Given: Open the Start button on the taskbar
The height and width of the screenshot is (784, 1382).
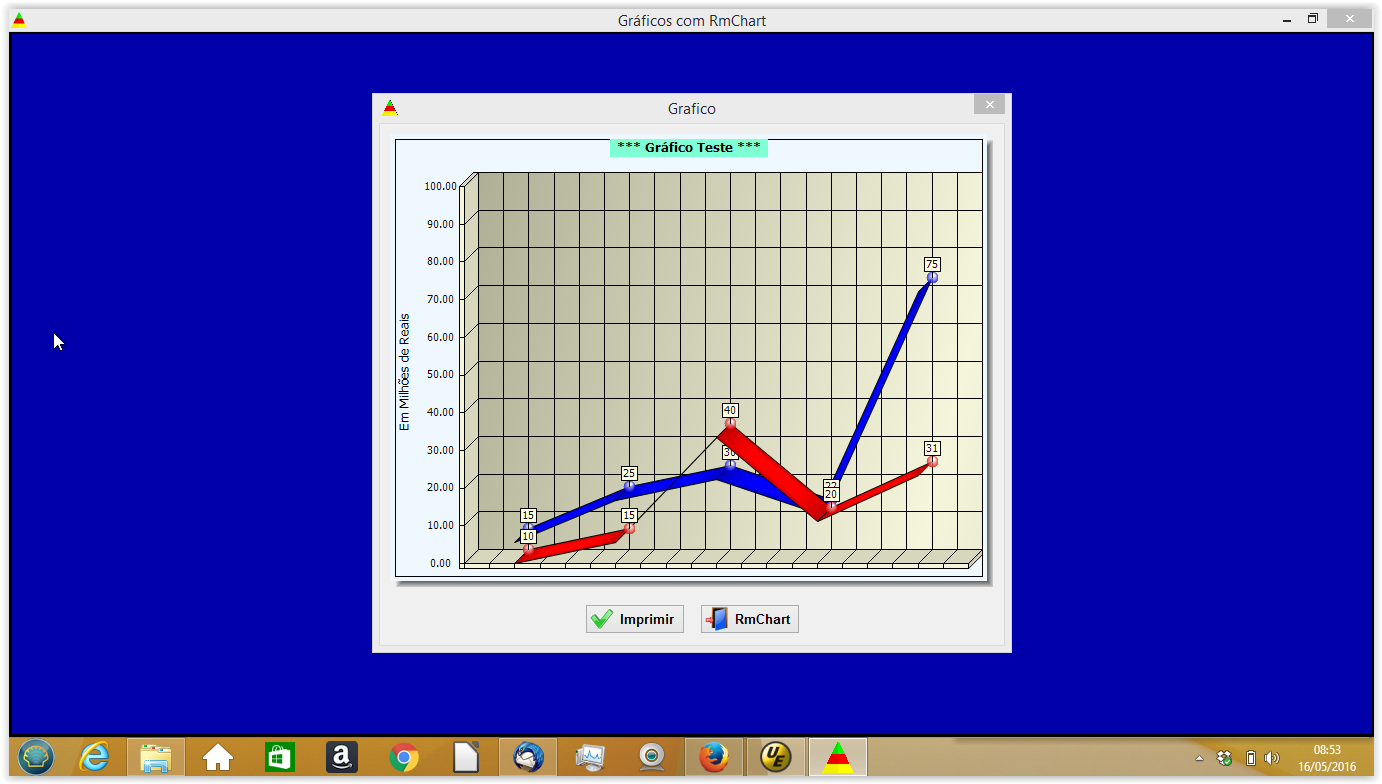Looking at the screenshot, I should (36, 758).
